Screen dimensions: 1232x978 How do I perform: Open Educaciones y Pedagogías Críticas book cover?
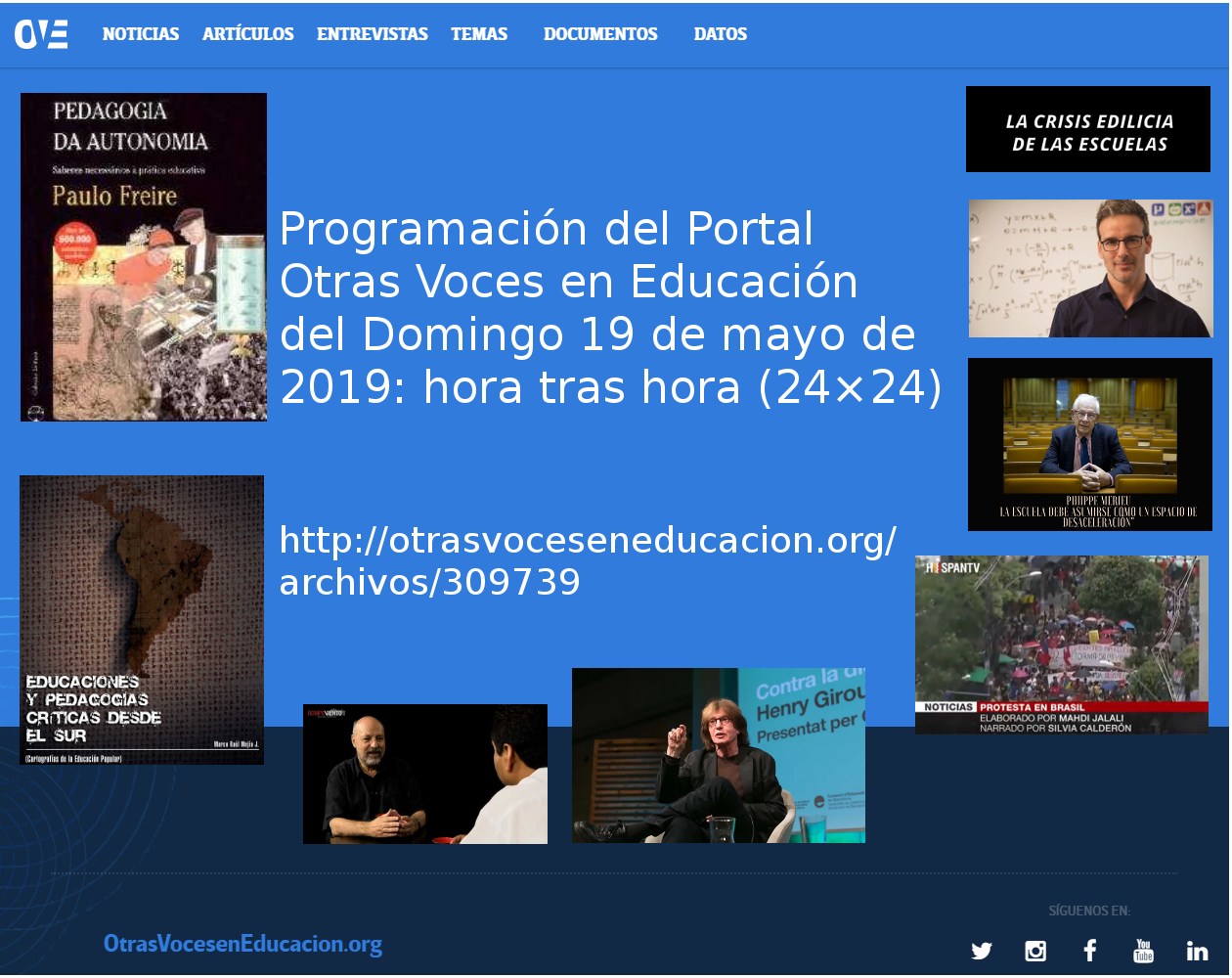coord(142,620)
